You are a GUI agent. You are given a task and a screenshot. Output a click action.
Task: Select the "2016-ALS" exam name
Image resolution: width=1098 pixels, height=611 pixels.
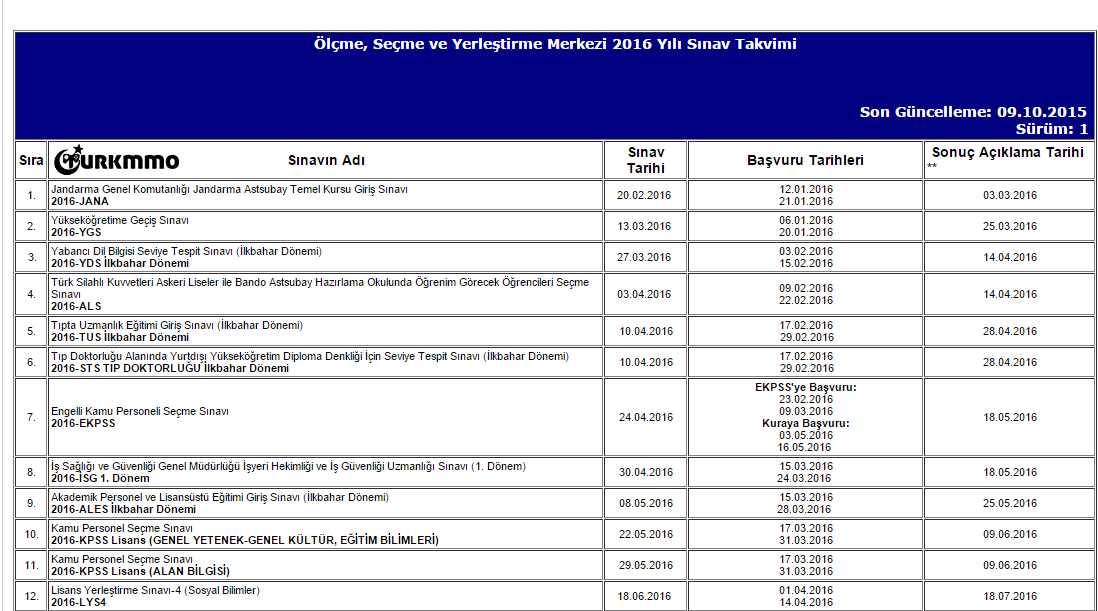point(76,307)
